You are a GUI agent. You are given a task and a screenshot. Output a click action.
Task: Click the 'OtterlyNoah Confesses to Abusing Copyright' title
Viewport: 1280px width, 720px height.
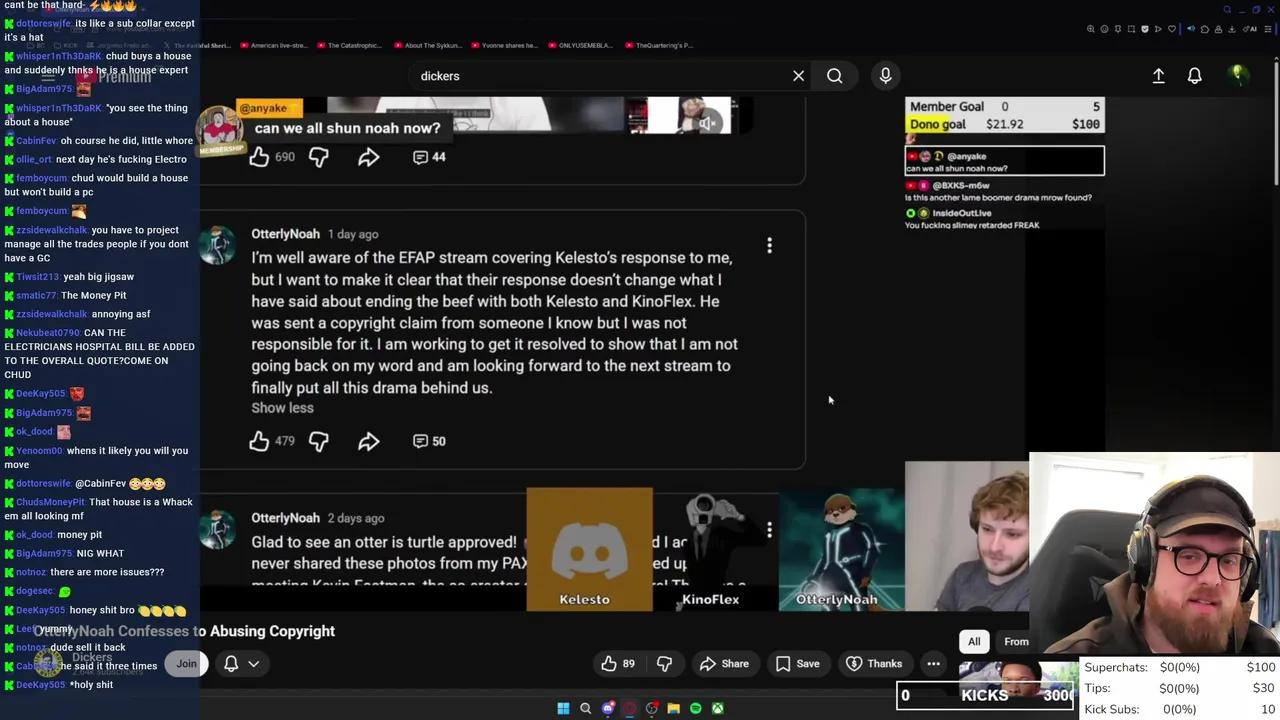click(x=184, y=631)
